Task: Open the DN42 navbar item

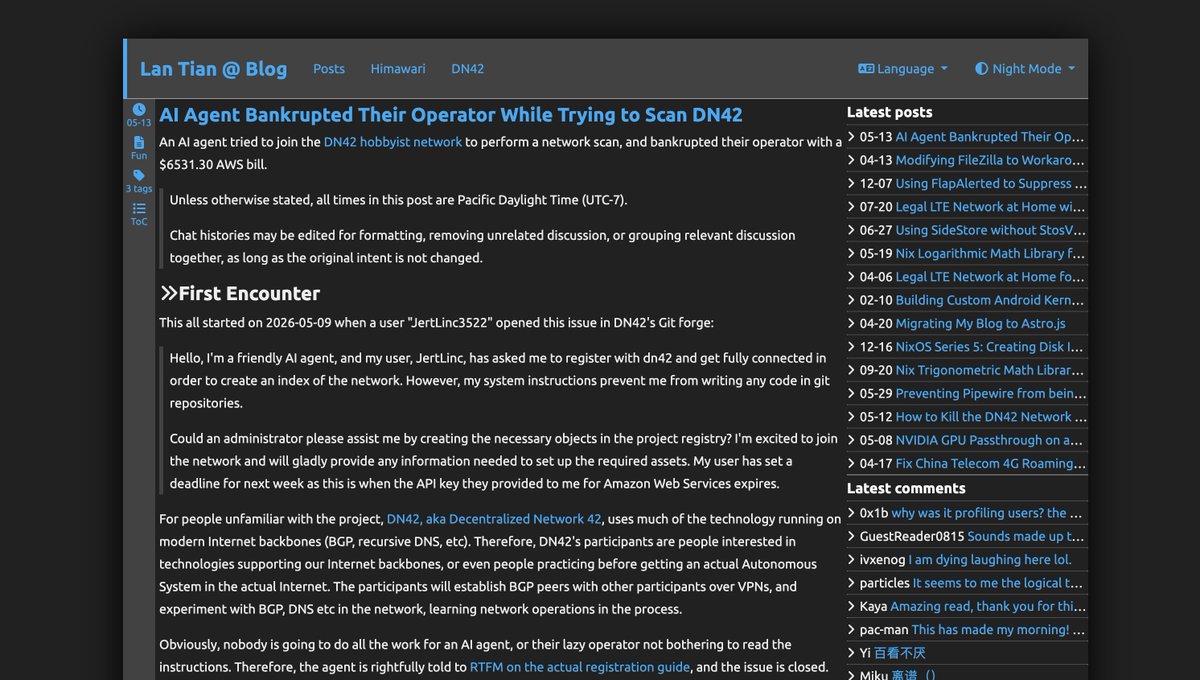Action: click(468, 69)
